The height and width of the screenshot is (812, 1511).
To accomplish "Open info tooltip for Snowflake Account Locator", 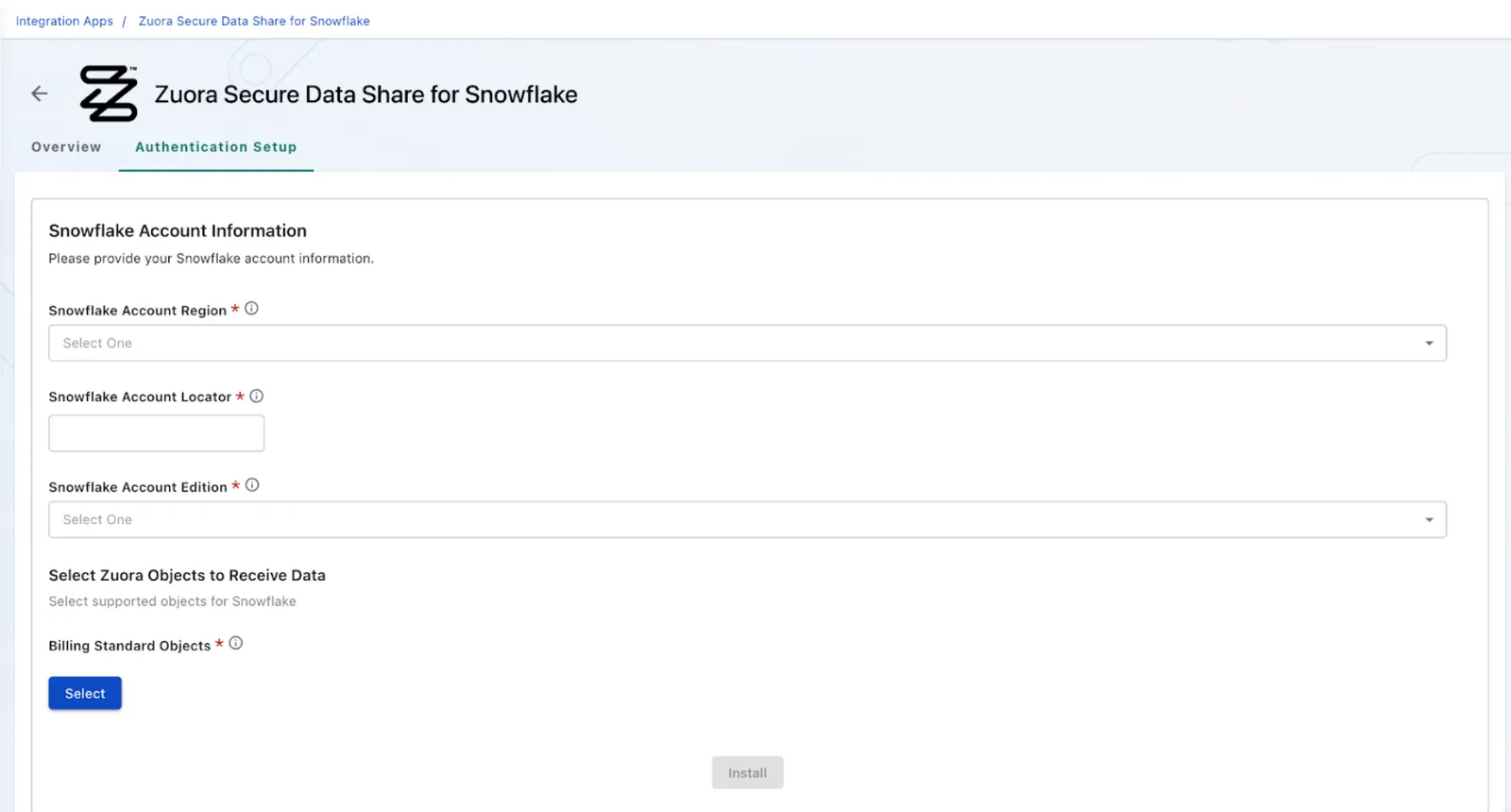I will [x=256, y=396].
